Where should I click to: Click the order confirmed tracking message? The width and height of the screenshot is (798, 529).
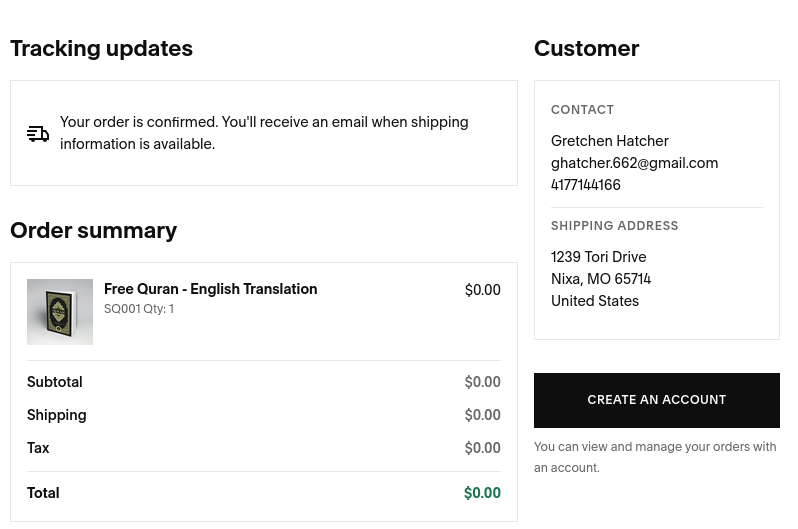264,133
